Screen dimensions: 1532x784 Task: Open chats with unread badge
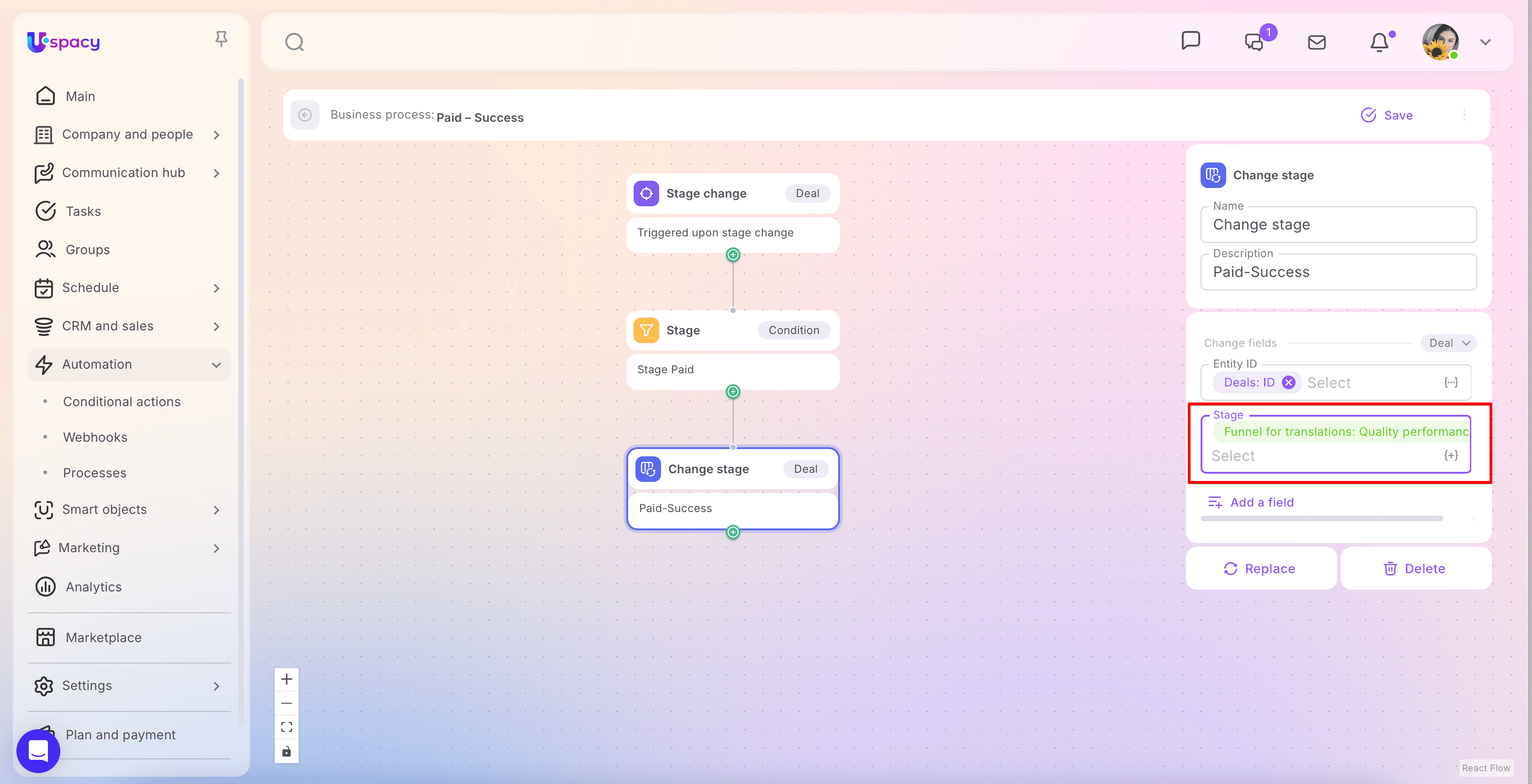[1254, 42]
